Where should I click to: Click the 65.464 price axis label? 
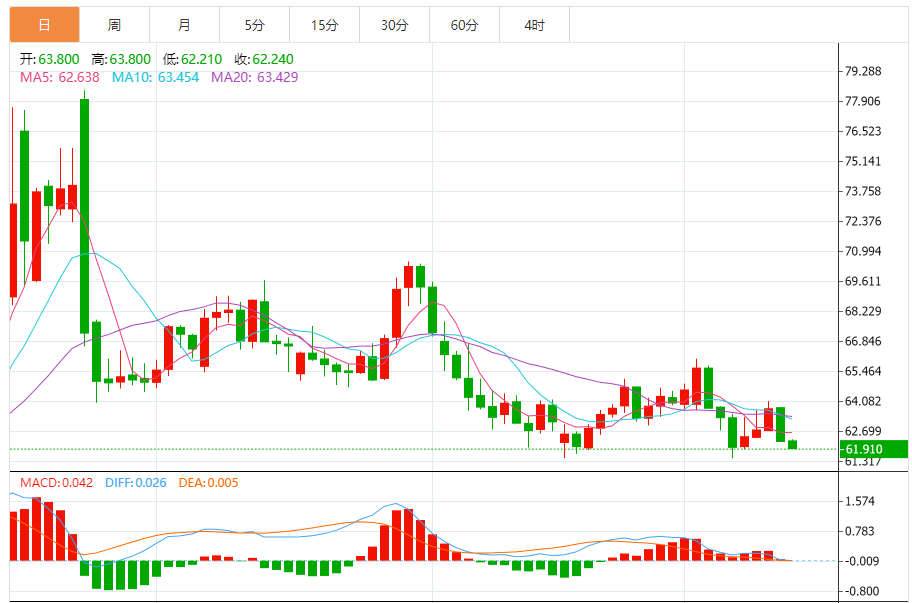863,371
